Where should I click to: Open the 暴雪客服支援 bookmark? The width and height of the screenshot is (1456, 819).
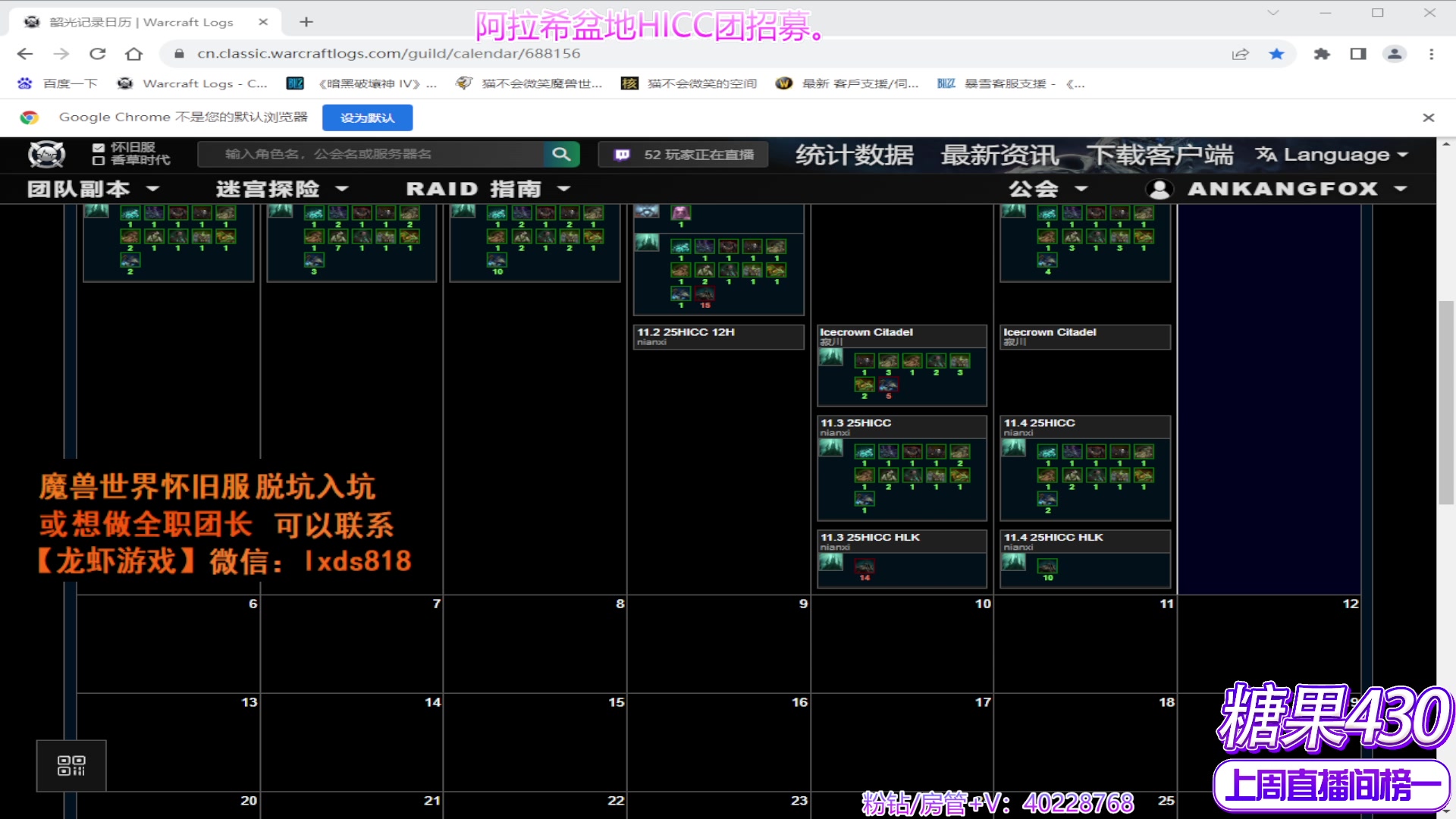[1012, 83]
